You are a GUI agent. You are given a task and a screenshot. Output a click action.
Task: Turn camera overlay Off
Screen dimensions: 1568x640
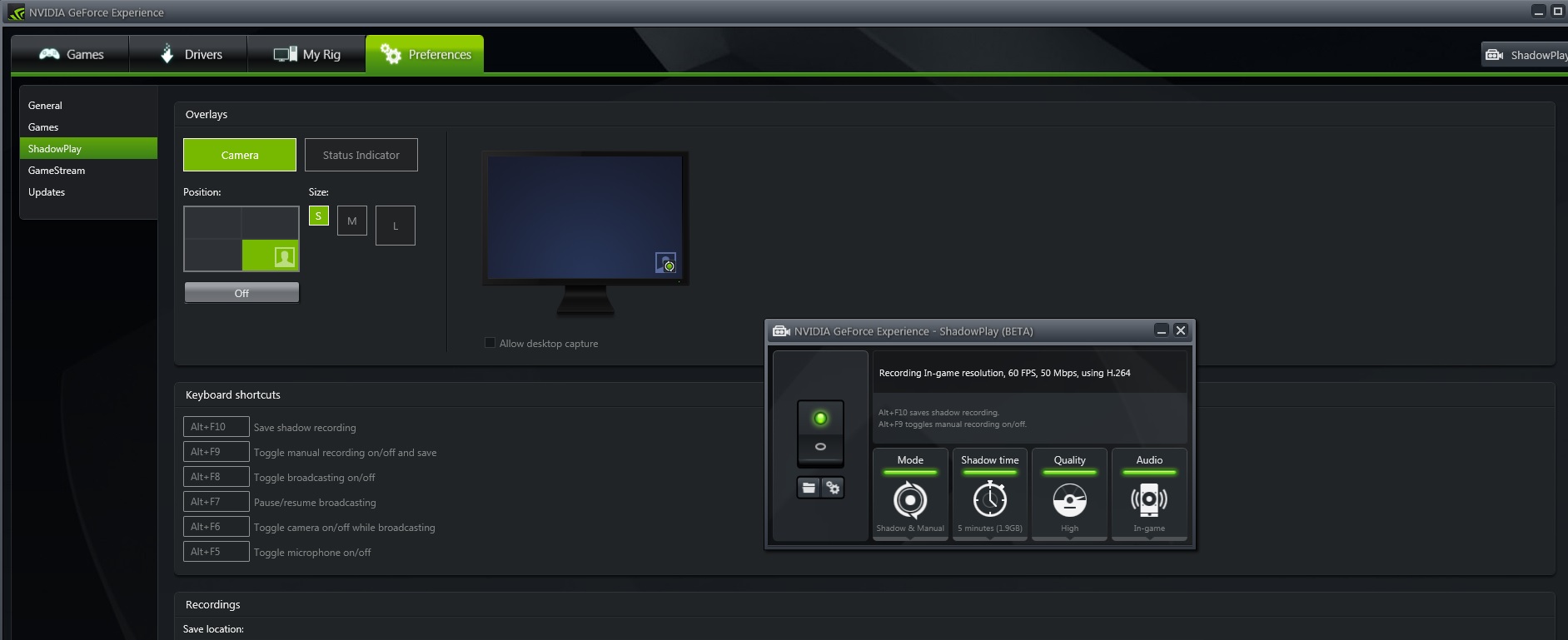(241, 293)
